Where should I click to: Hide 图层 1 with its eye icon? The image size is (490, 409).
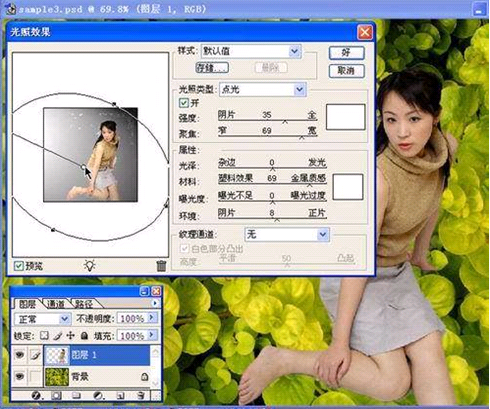tap(20, 355)
